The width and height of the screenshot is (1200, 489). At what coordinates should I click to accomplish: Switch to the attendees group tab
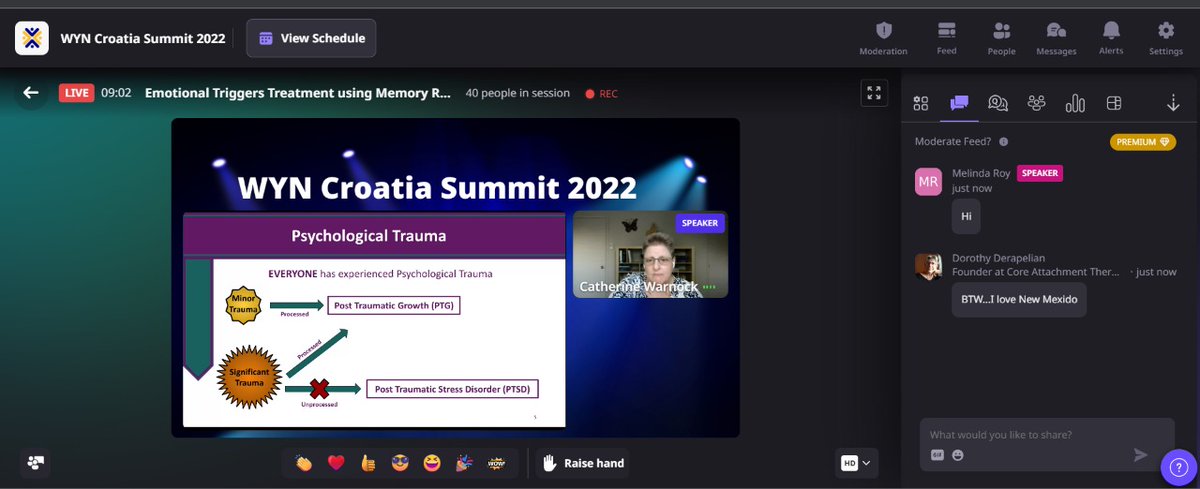(x=1036, y=103)
